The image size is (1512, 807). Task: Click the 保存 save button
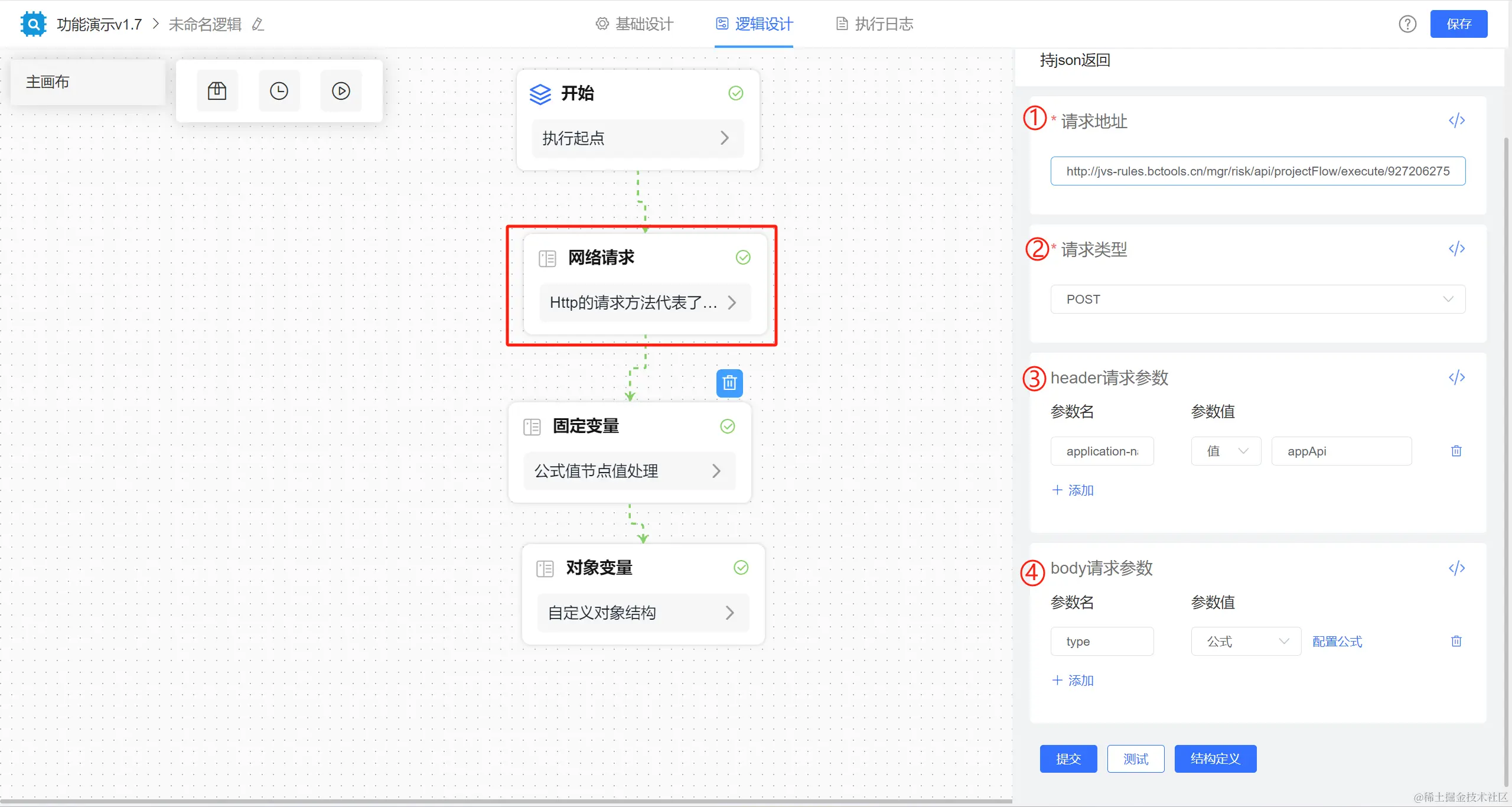point(1458,24)
